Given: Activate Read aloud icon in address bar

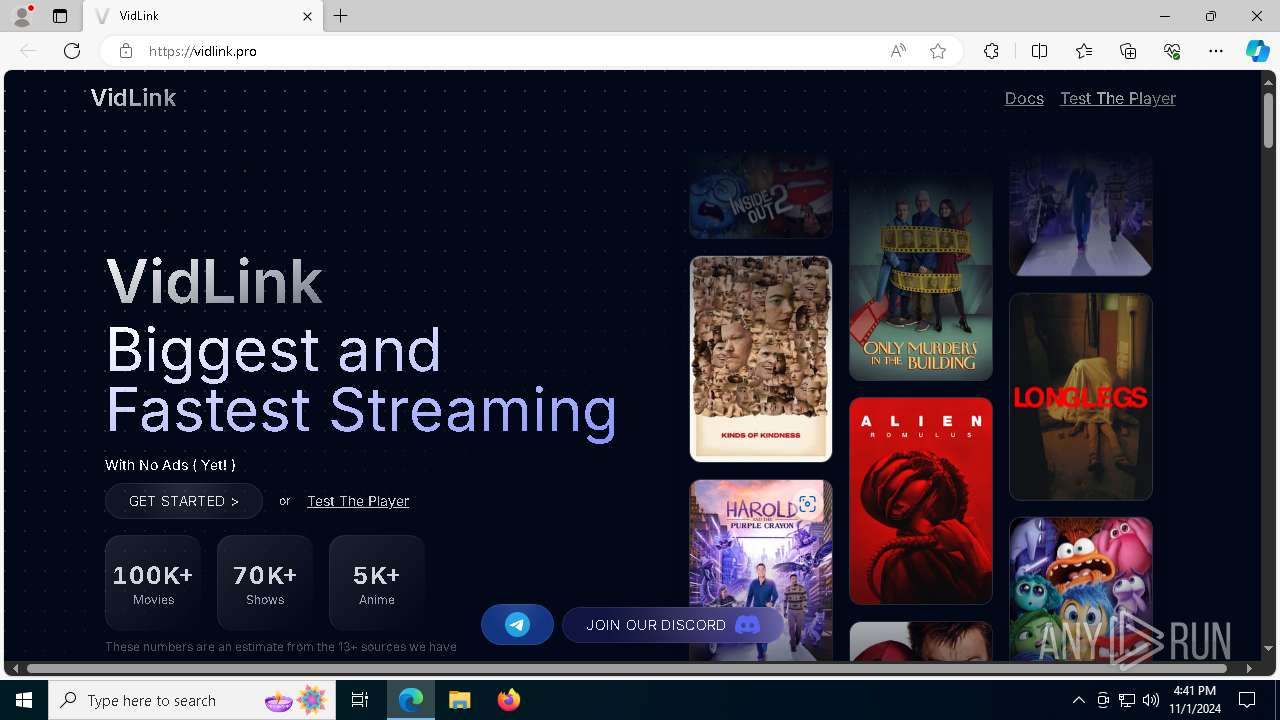Looking at the screenshot, I should 898,51.
